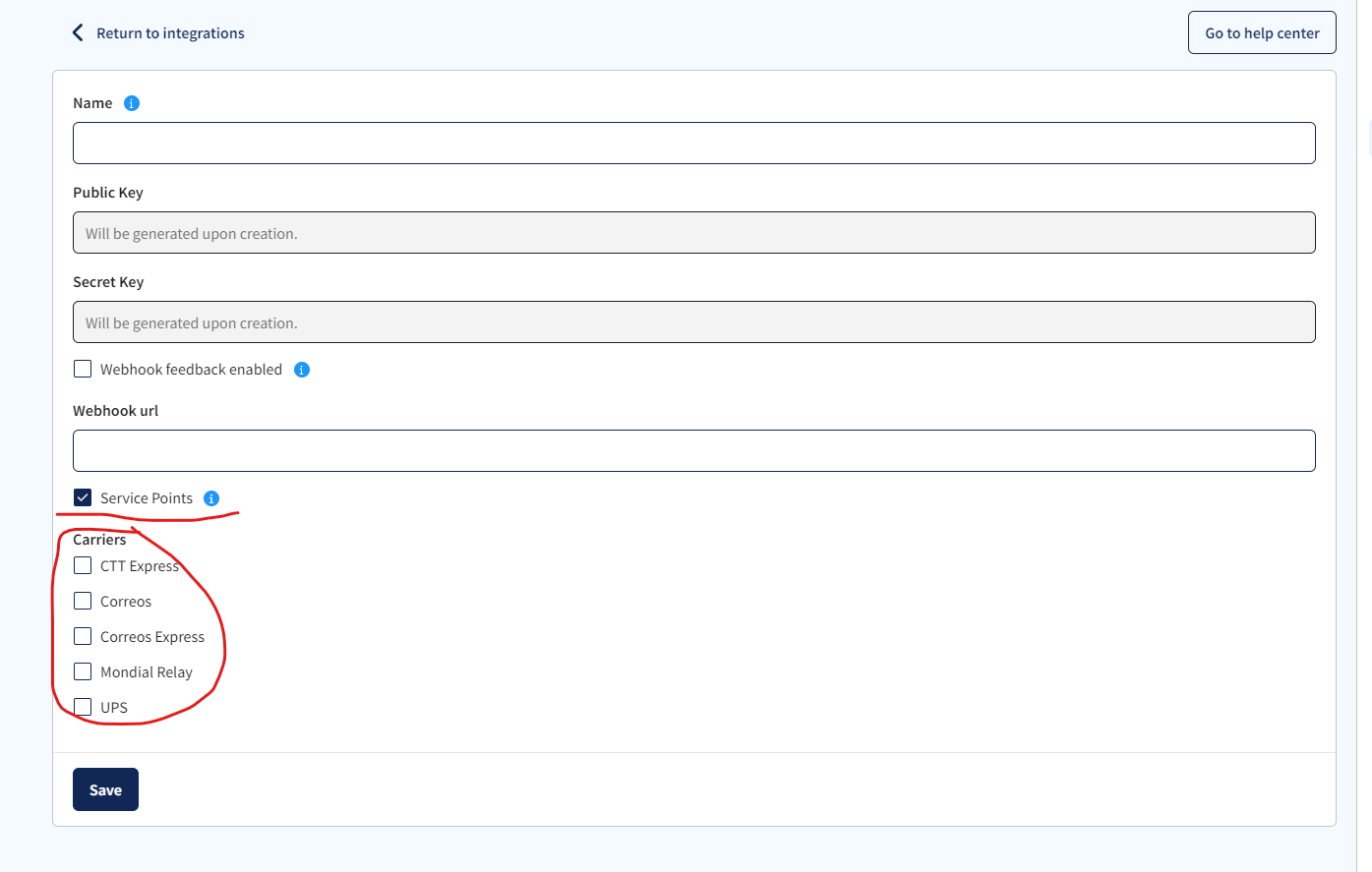This screenshot has width=1372, height=872.
Task: Focus the Webhook url input field
Action: coord(693,450)
